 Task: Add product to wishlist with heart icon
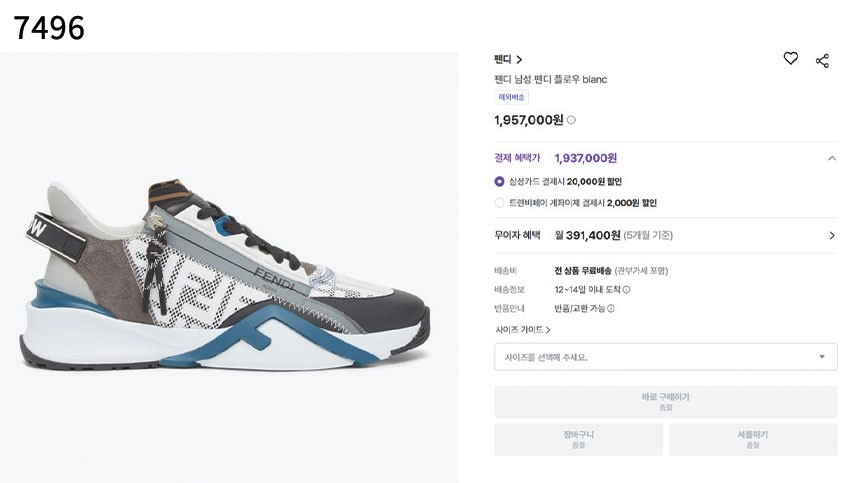(790, 58)
